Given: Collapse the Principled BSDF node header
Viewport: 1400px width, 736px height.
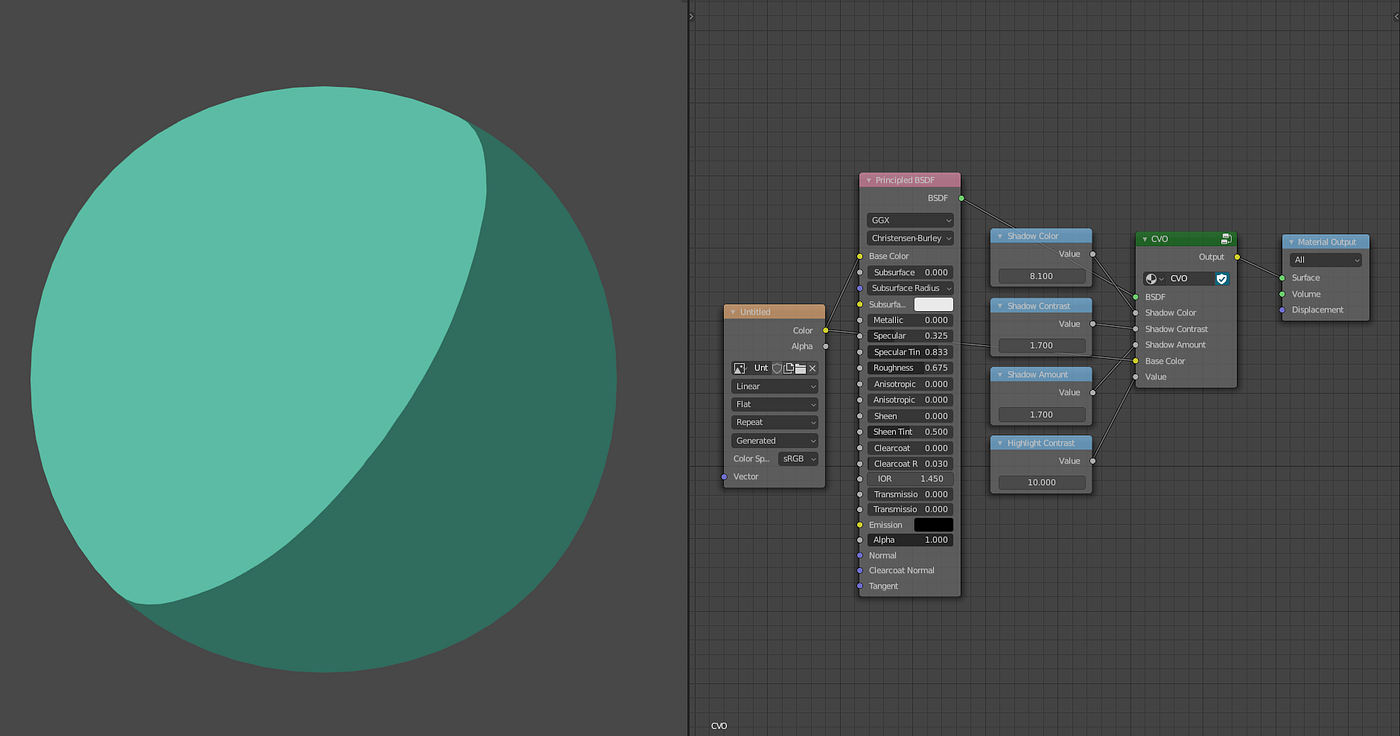Looking at the screenshot, I should tap(869, 179).
